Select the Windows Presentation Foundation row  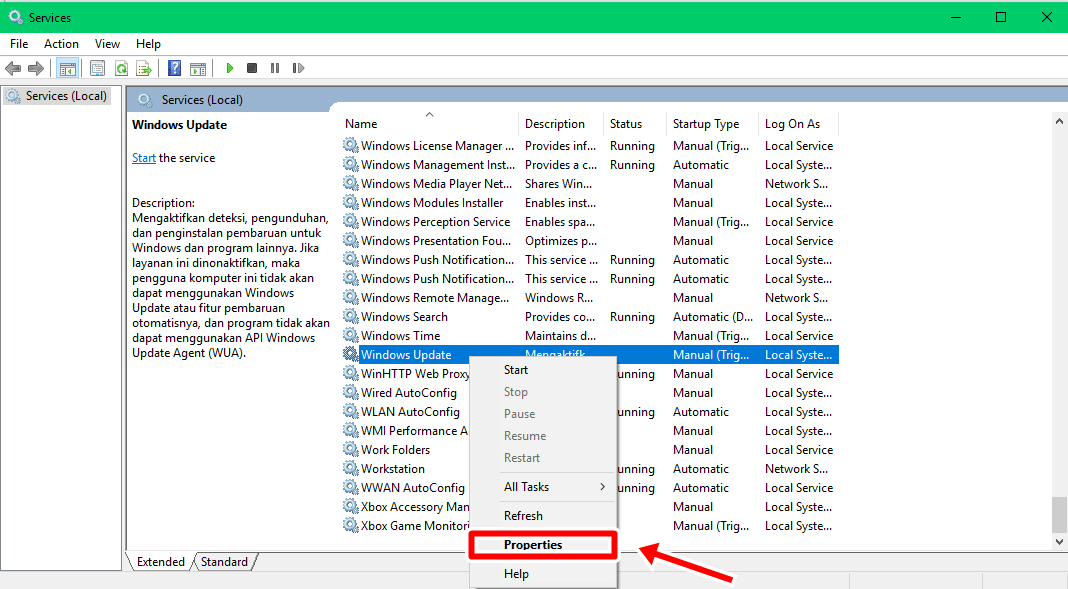click(590, 240)
